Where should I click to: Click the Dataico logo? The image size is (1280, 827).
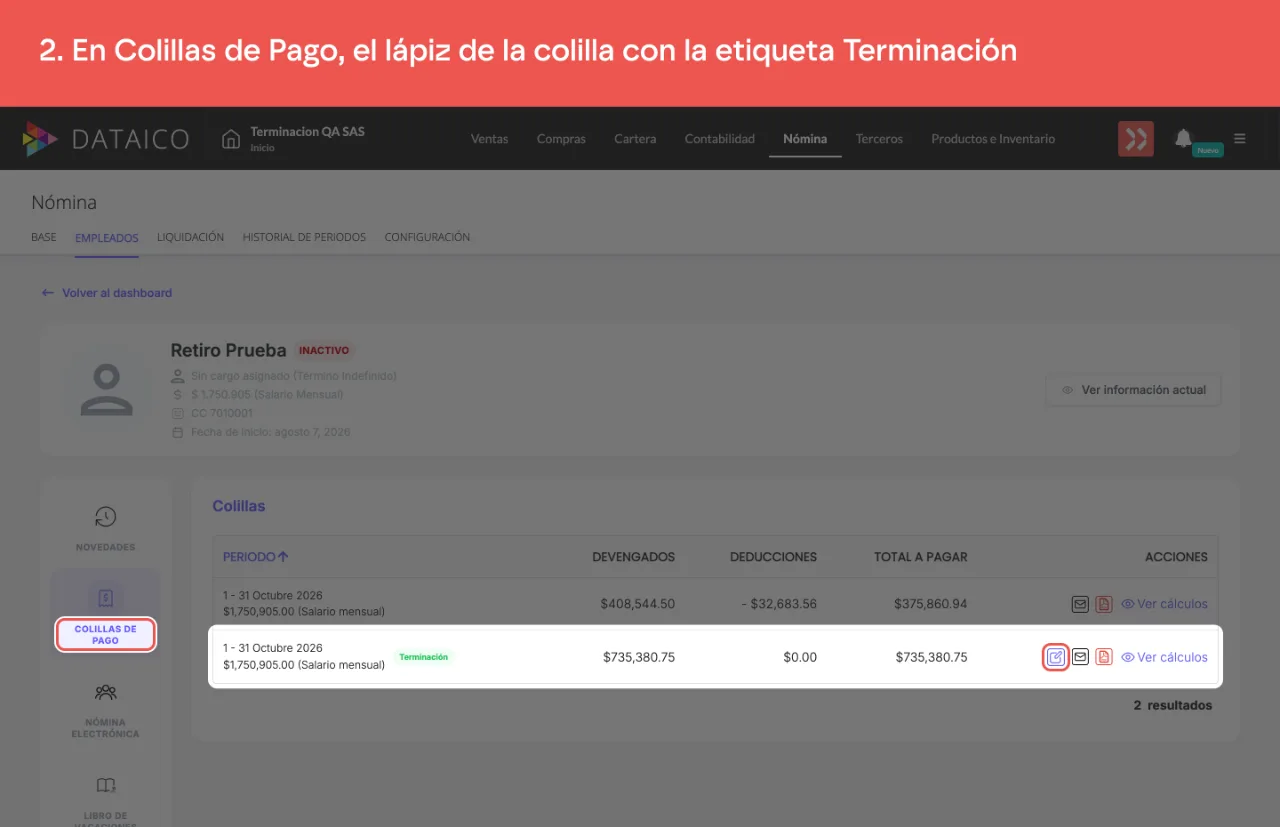point(106,139)
